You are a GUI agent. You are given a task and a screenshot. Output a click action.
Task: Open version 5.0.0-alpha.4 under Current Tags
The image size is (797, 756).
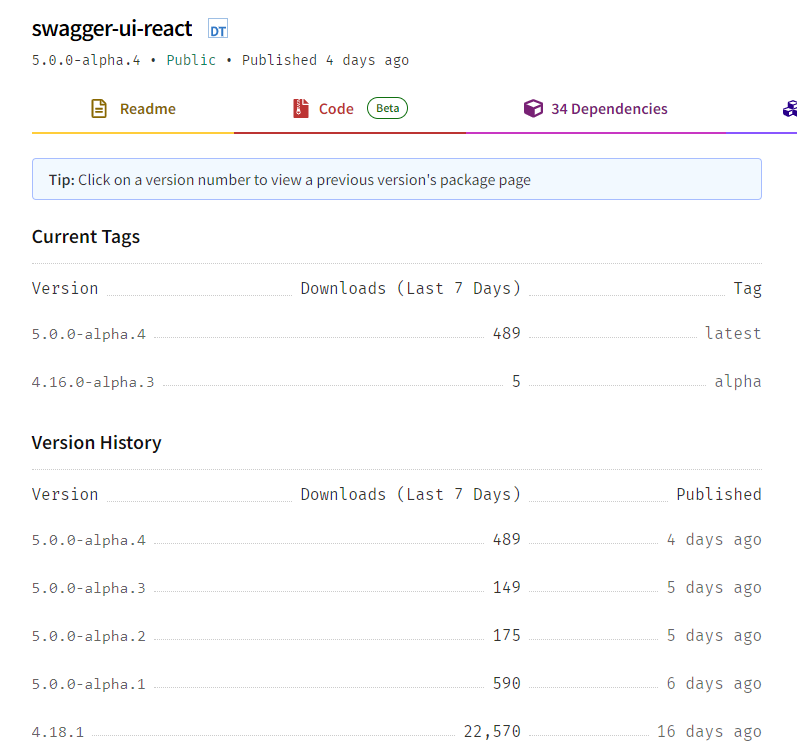coord(89,334)
